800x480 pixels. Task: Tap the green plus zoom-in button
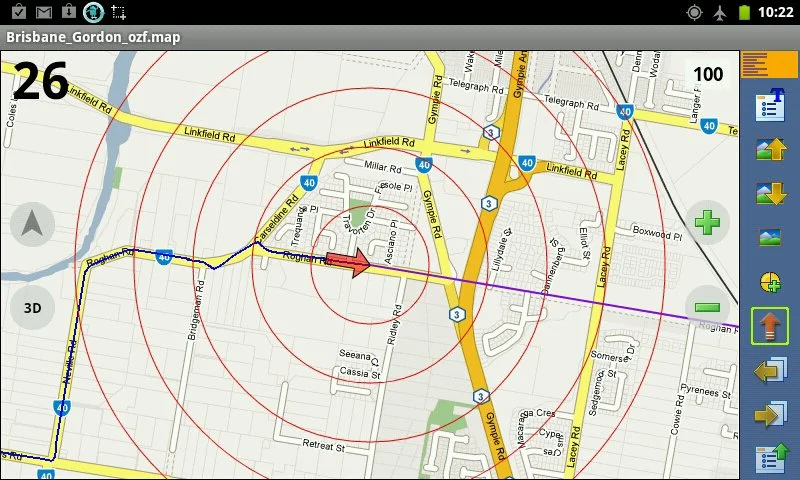708,222
